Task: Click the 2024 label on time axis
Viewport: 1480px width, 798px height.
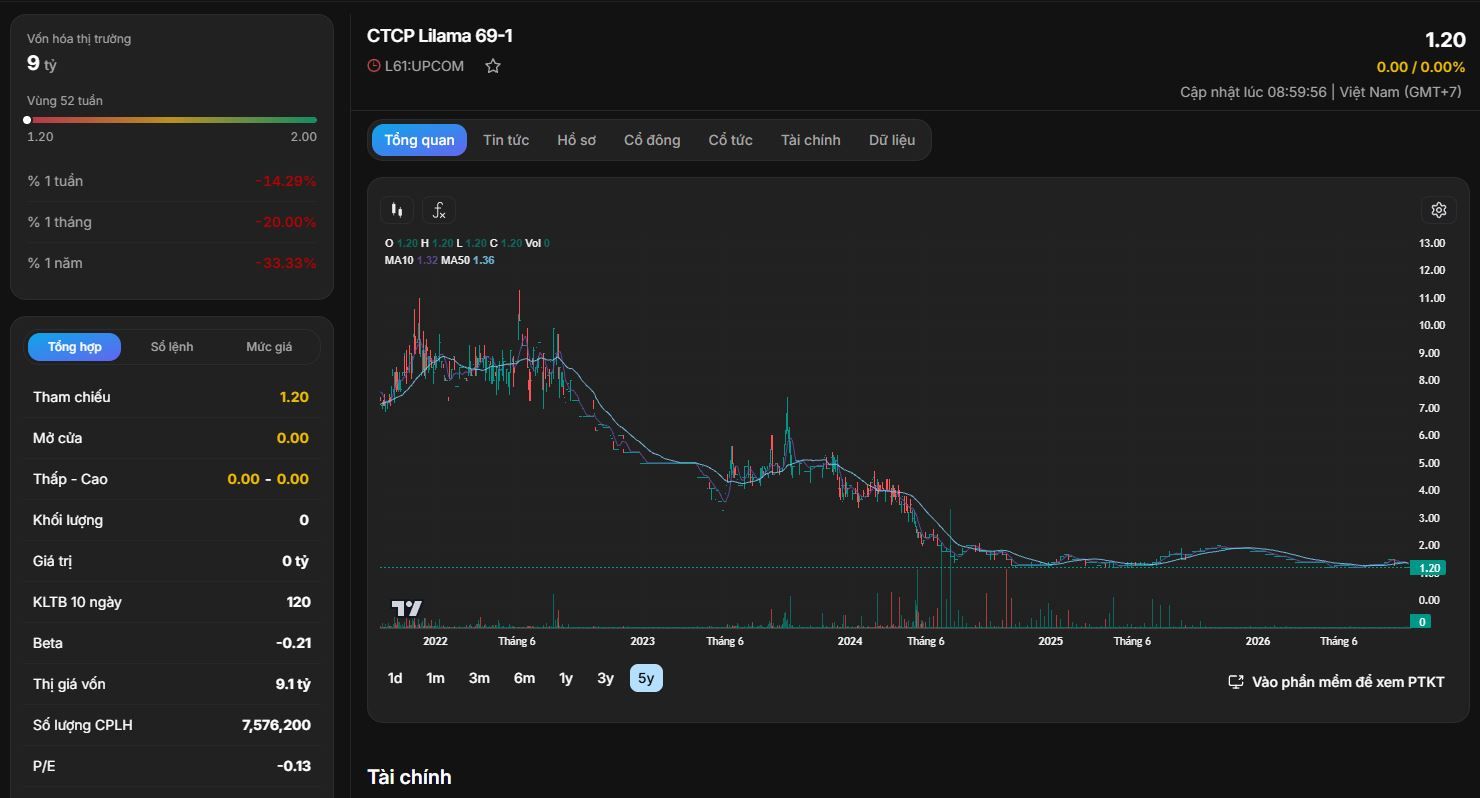Action: [x=850, y=641]
